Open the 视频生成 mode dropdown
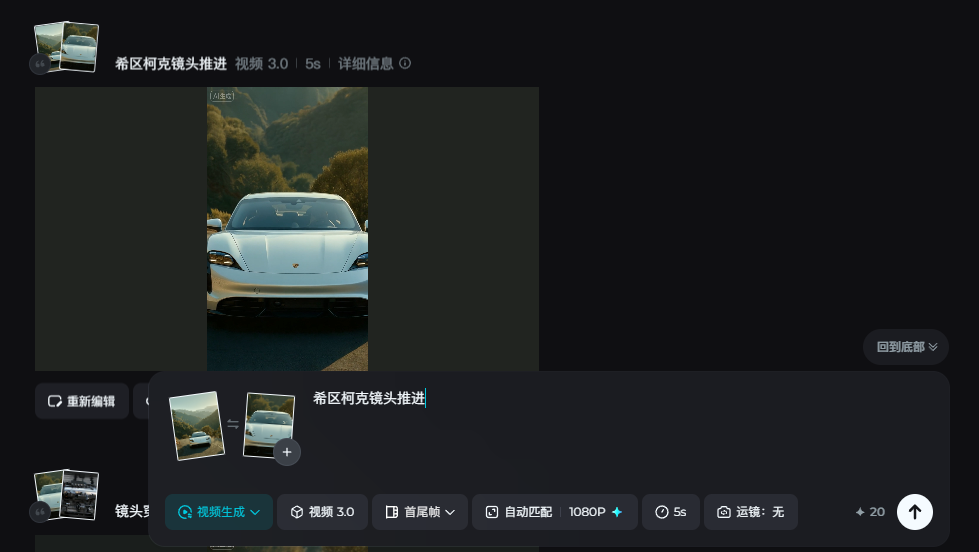The width and height of the screenshot is (979, 552). [218, 512]
